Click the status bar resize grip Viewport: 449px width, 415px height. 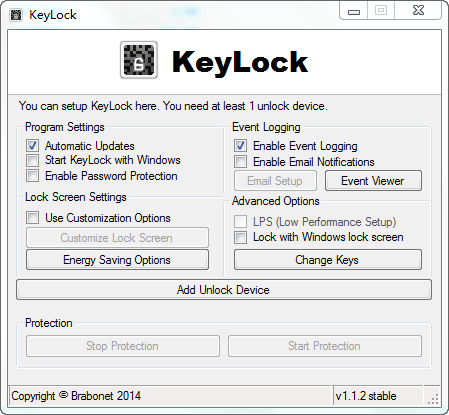pyautogui.click(x=433, y=398)
